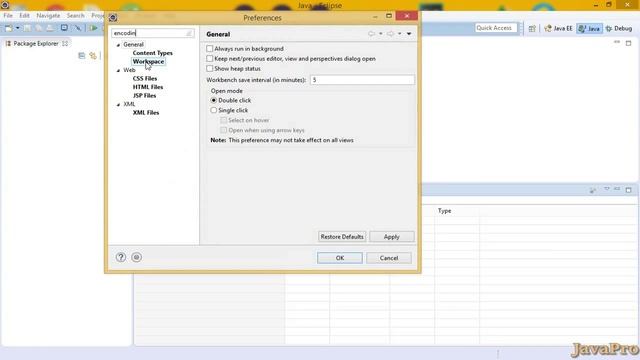Select General in preferences tree
Image resolution: width=640 pixels, height=360 pixels.
[x=133, y=44]
